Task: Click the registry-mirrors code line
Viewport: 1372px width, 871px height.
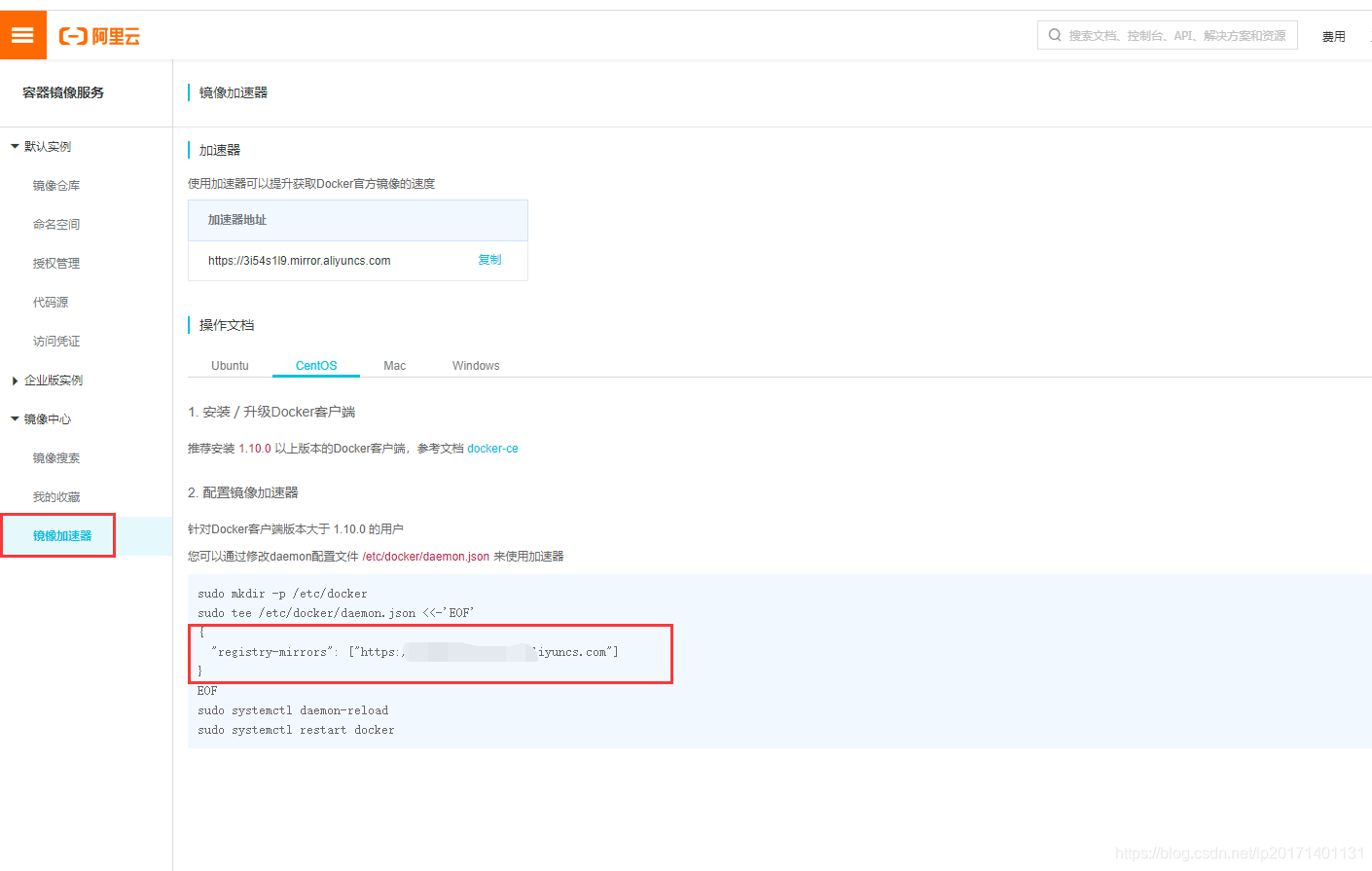Action: point(415,652)
